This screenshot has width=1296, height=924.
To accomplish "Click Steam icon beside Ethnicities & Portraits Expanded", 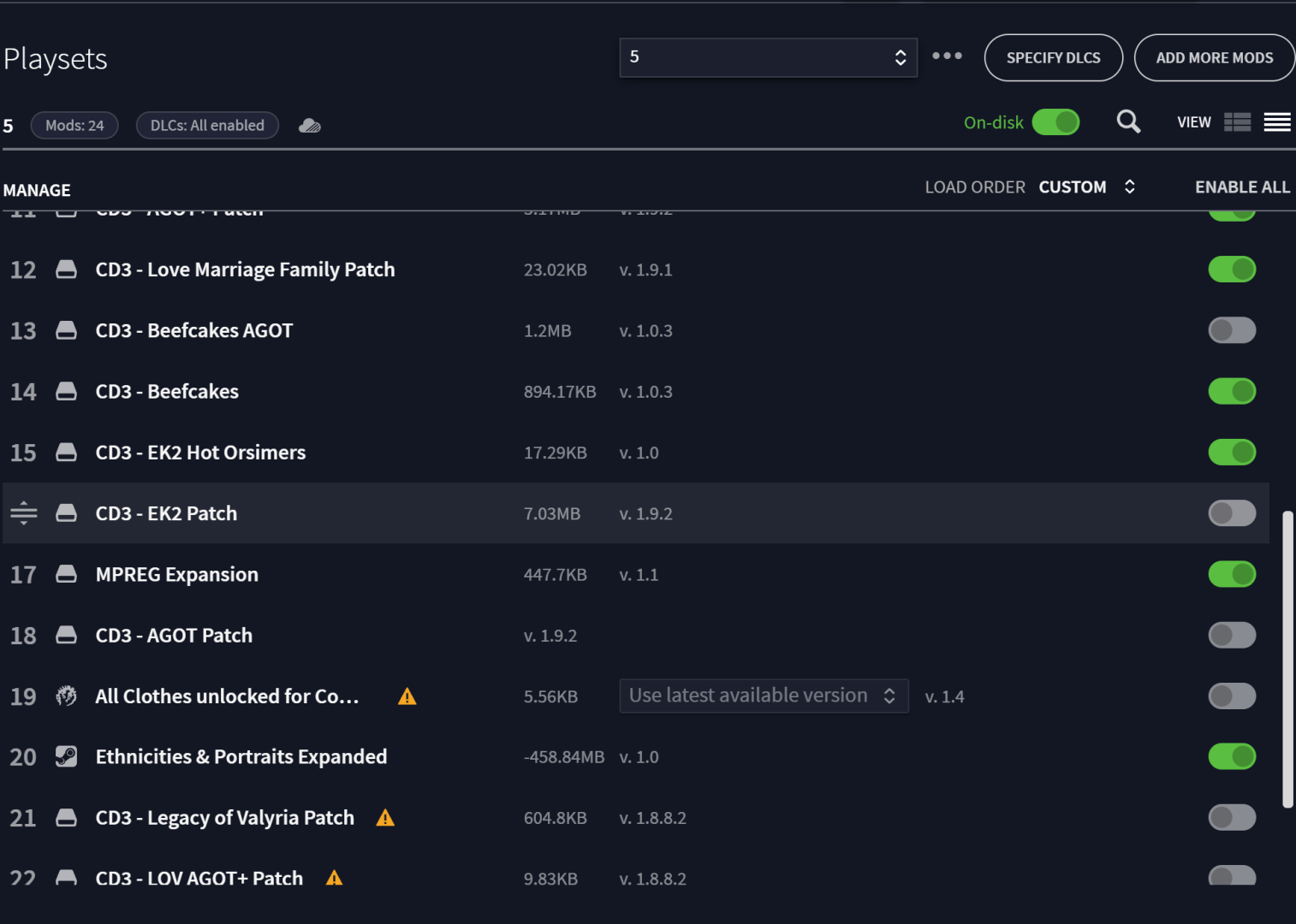I will tap(66, 756).
